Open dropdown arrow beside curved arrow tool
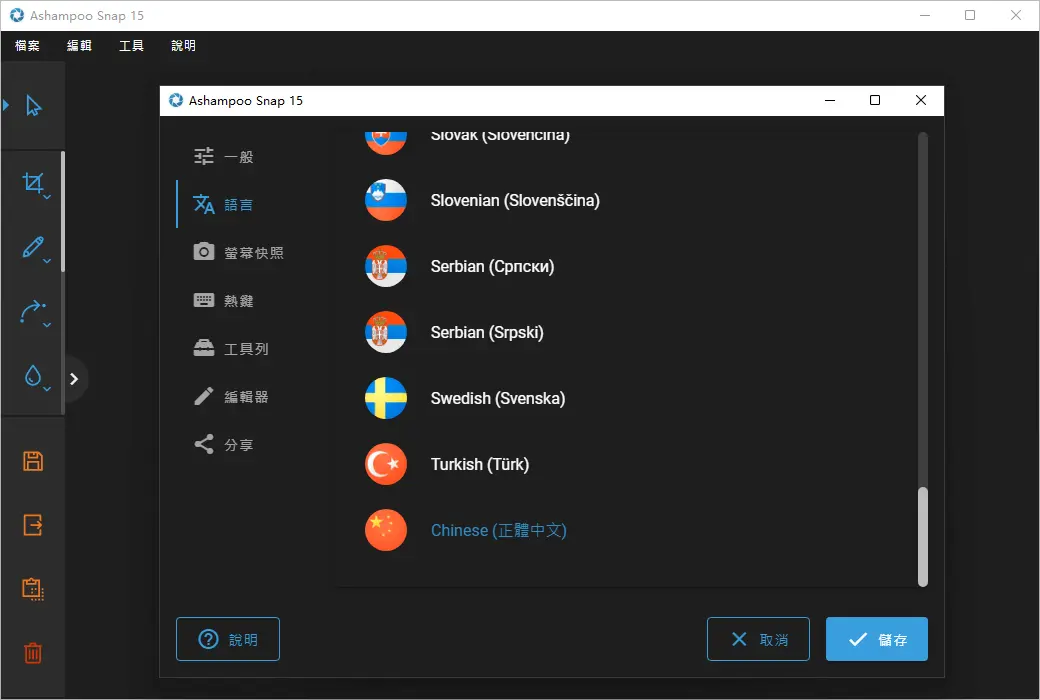This screenshot has width=1040, height=700. coord(47,325)
